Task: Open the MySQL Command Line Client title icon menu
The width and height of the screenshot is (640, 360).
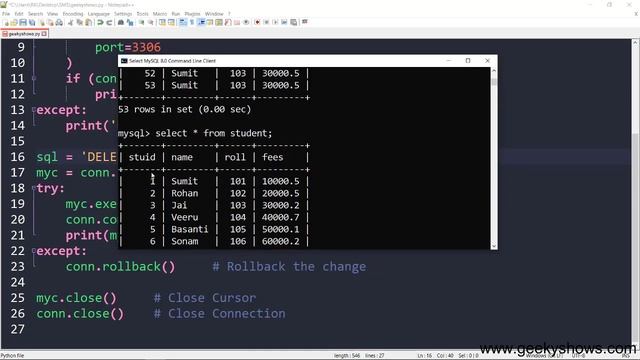Action: pos(124,61)
